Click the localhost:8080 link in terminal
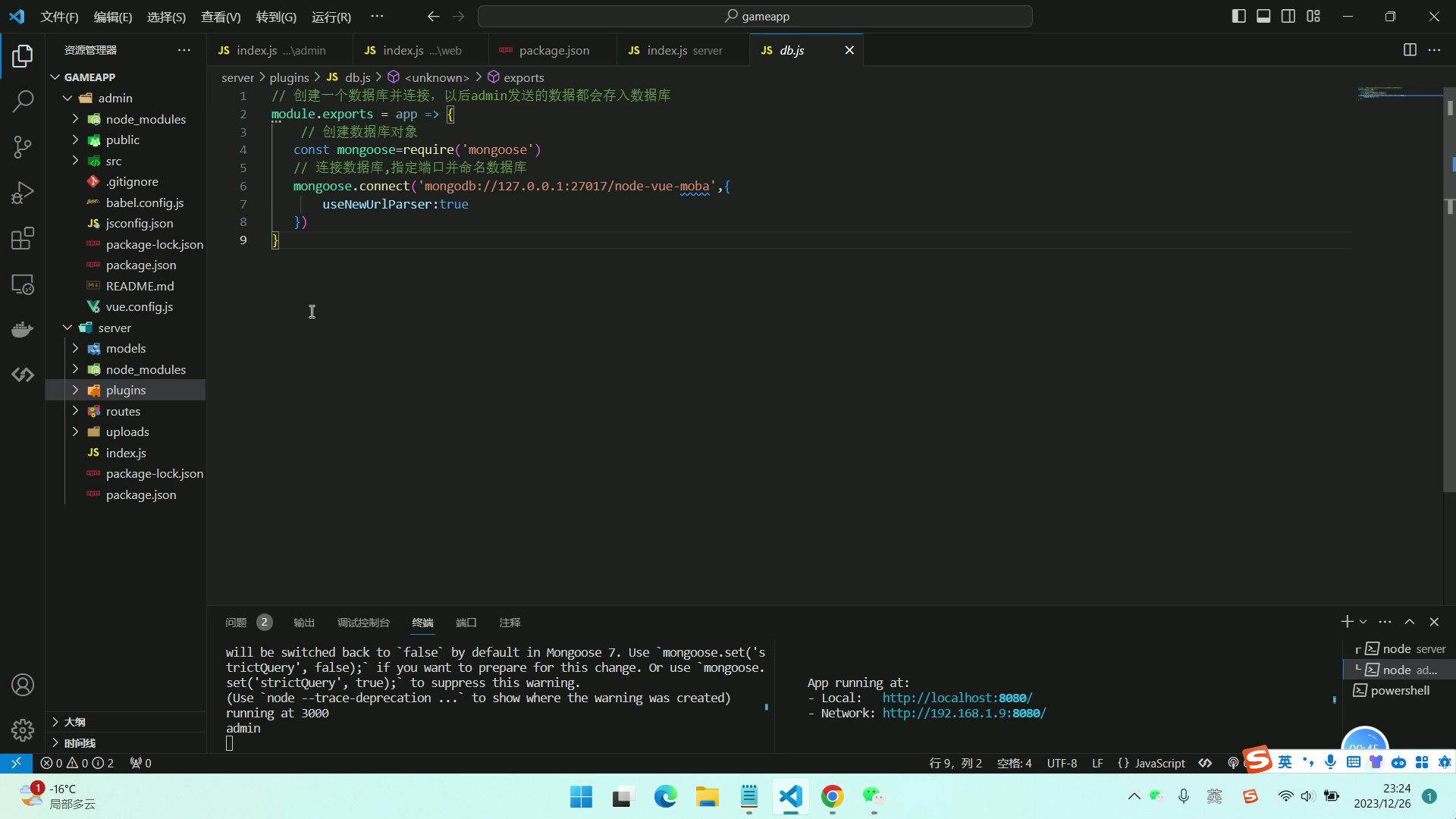 click(x=958, y=698)
